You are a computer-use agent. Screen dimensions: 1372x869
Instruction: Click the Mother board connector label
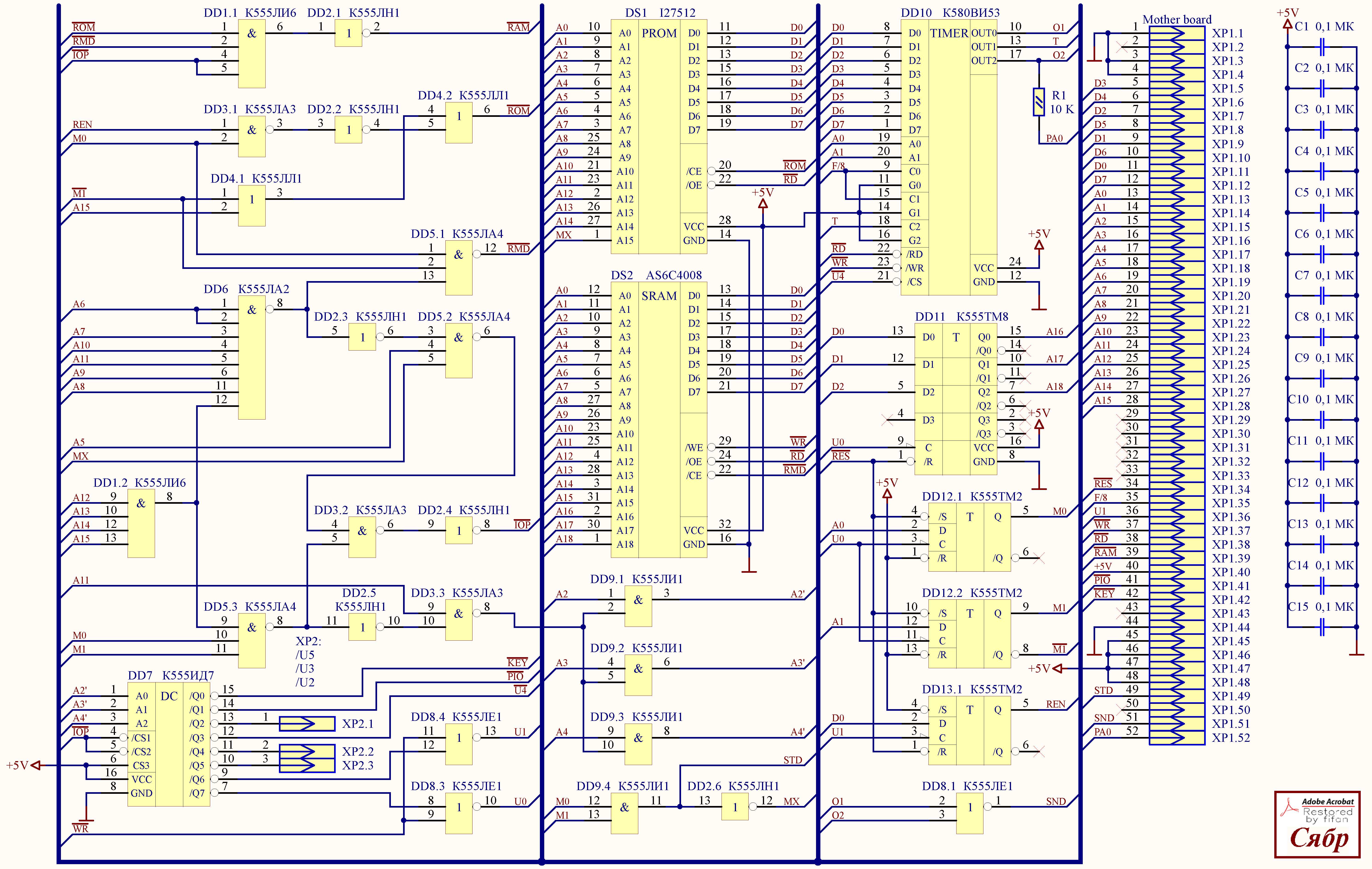pyautogui.click(x=1177, y=19)
